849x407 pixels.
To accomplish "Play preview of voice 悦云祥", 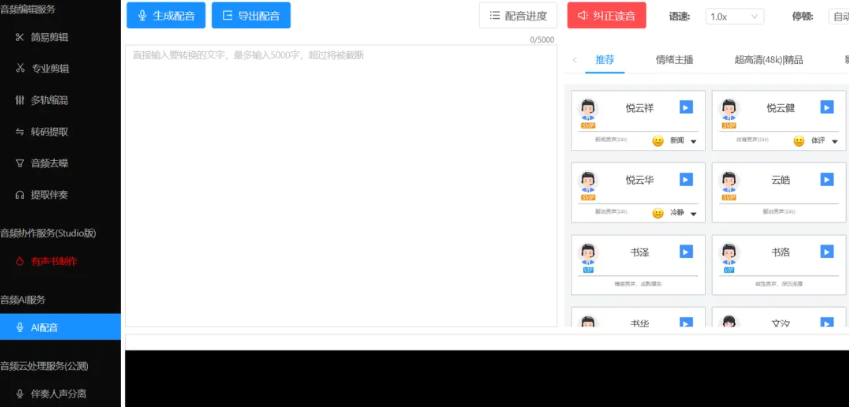I will (686, 107).
